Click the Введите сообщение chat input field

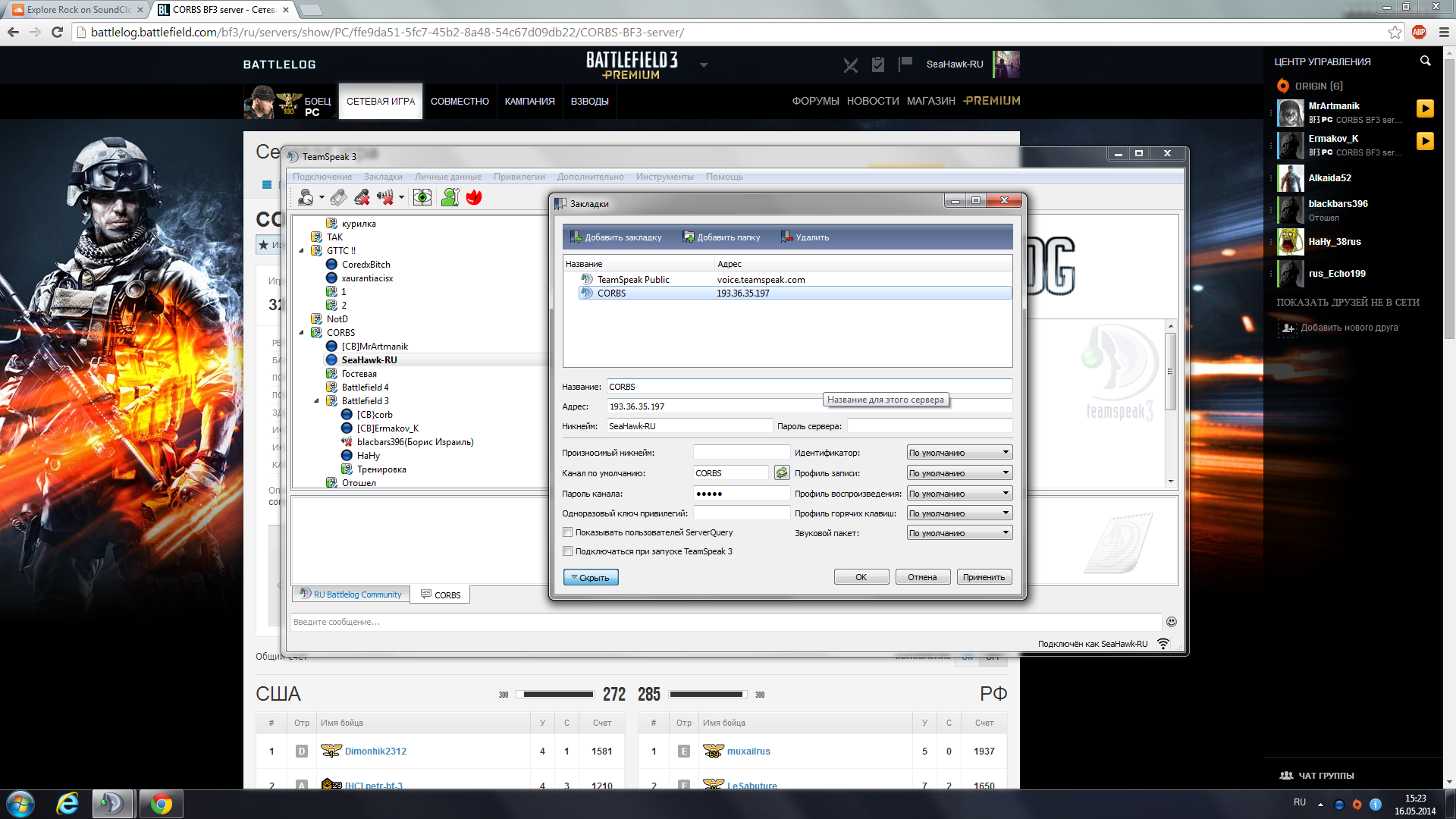(x=726, y=622)
